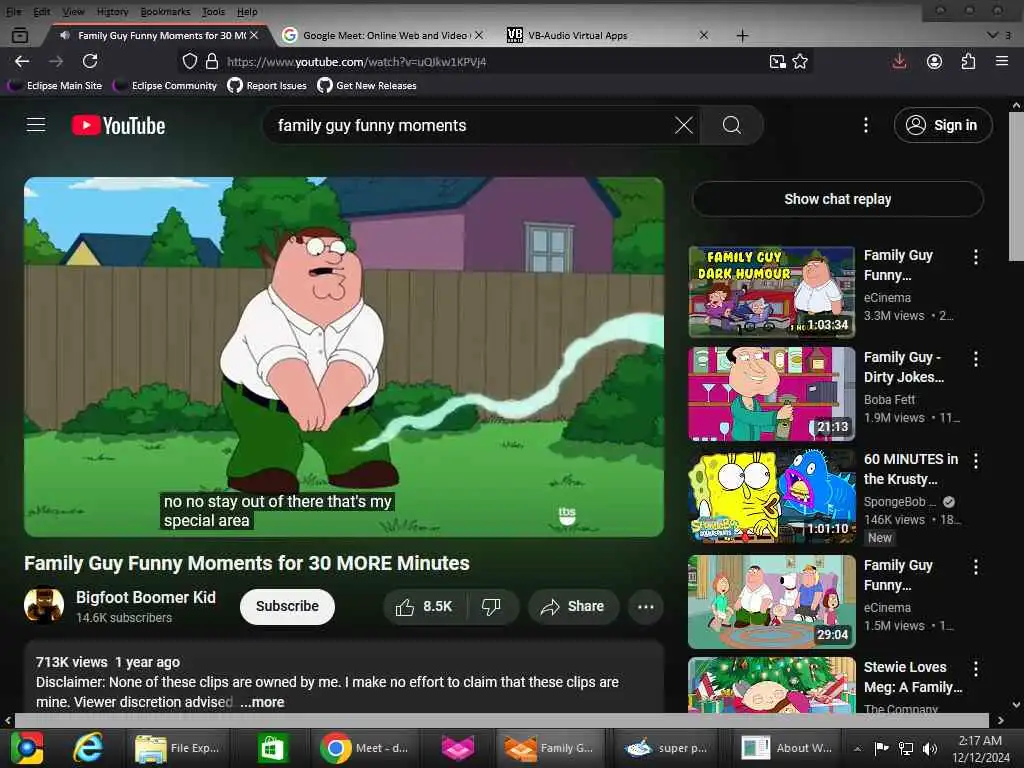Open the Tools menu
The image size is (1024, 768).
(x=213, y=11)
